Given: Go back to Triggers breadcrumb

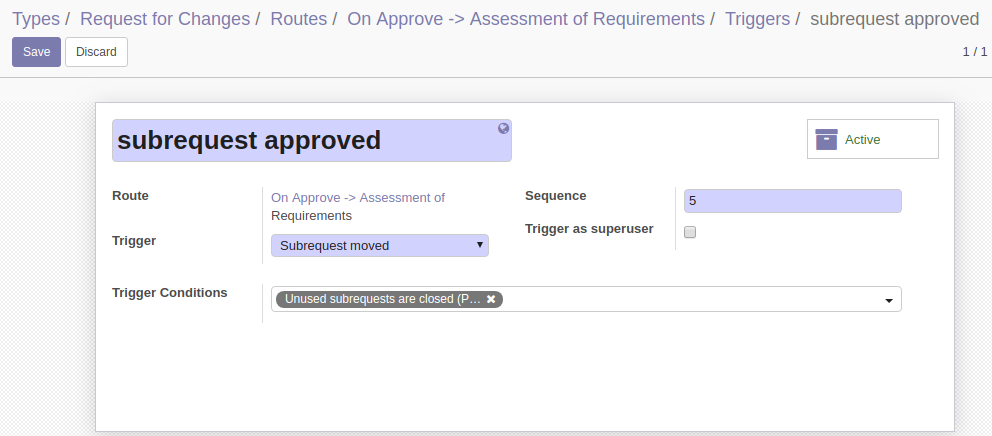Looking at the screenshot, I should pos(757,19).
